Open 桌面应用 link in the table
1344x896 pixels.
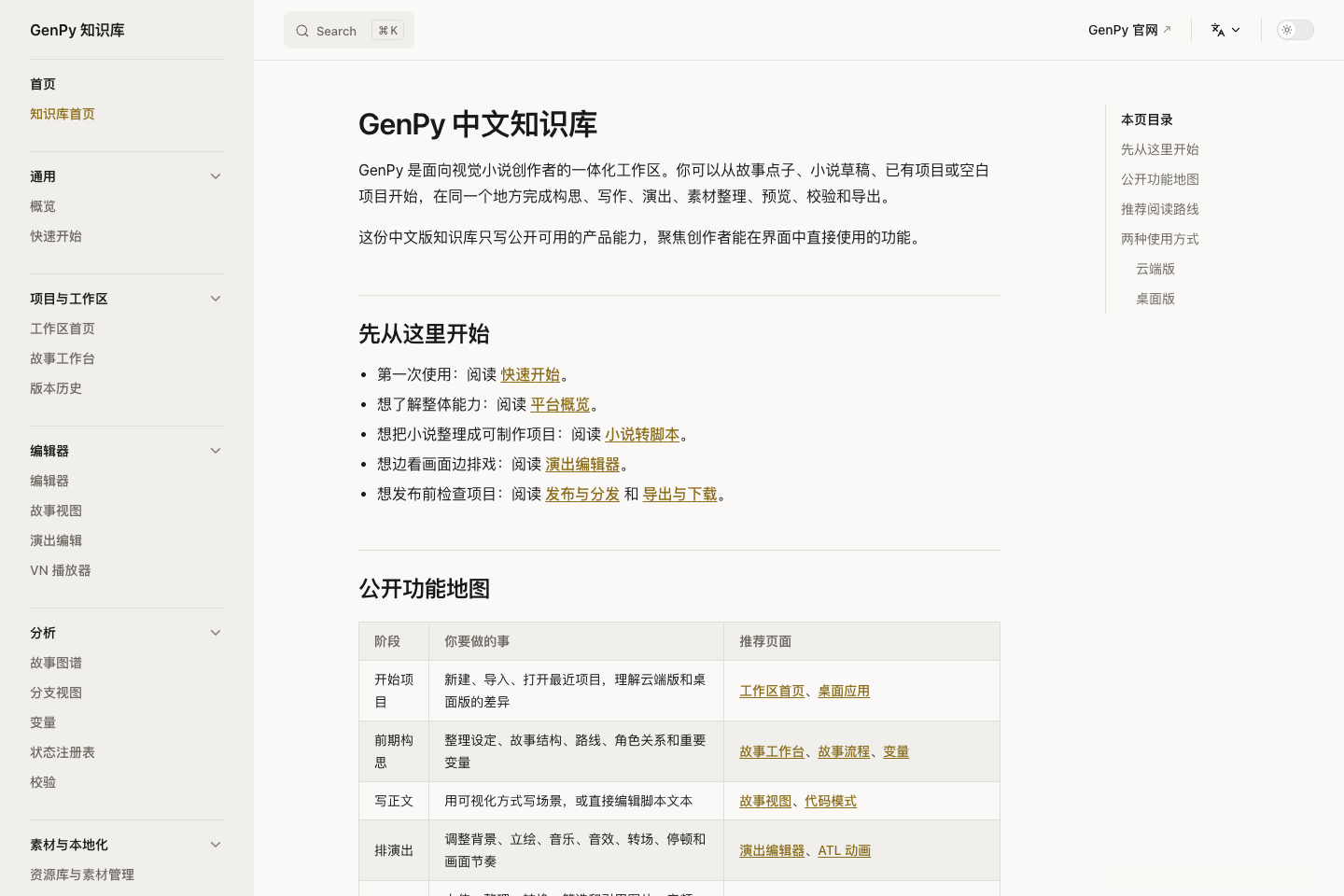[x=844, y=691]
